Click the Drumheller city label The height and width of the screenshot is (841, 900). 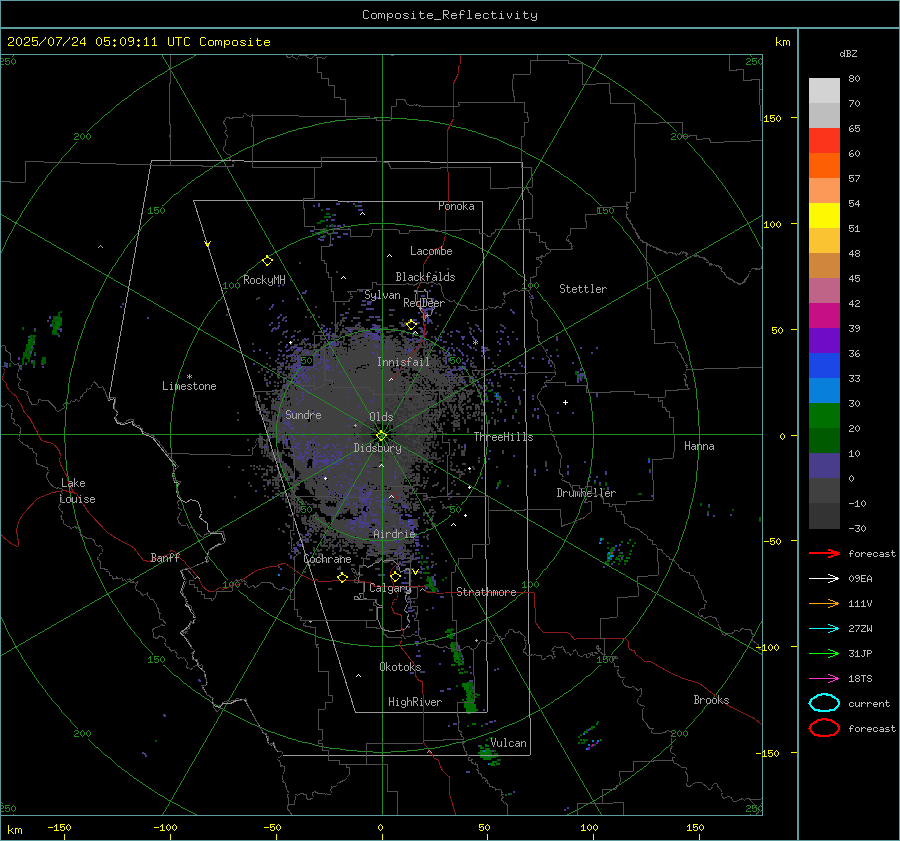(x=586, y=493)
